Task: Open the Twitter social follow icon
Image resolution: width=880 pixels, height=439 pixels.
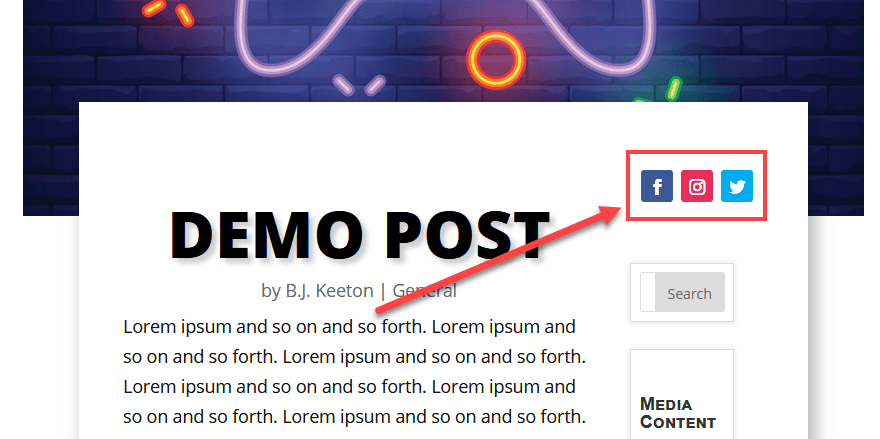Action: (736, 186)
